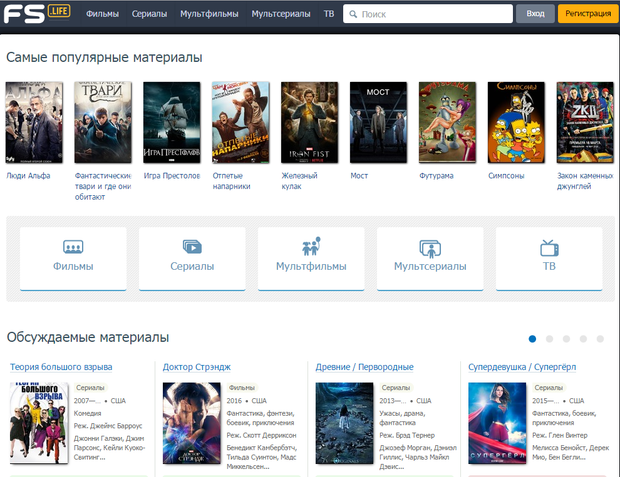Select the first carousel pagination dot

pos(532,339)
